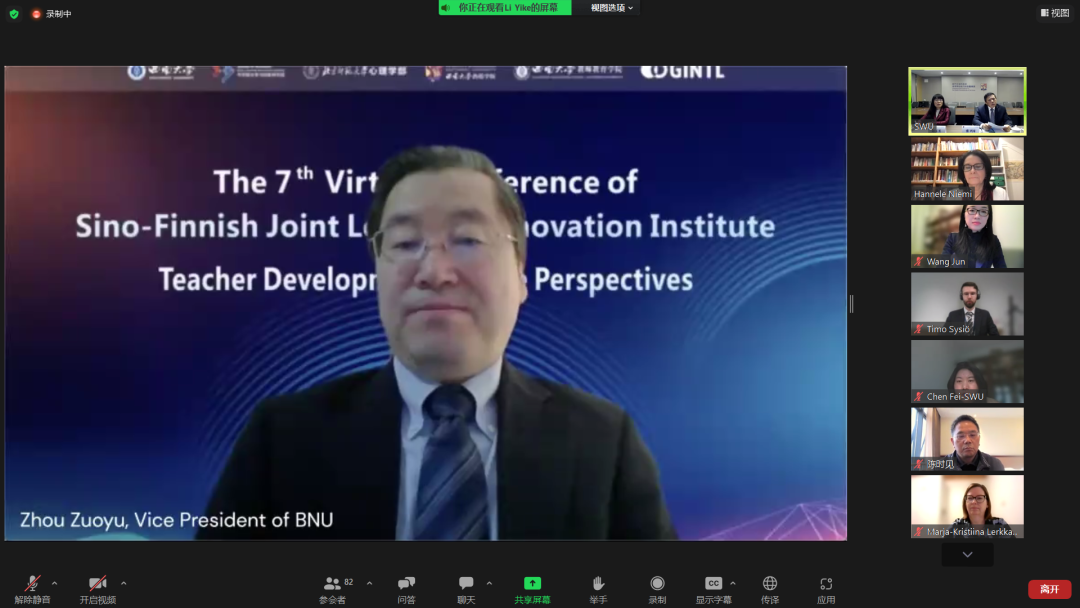Viewport: 1080px width, 608px height.
Task: Open the View menu in top-right corner
Action: coord(1054,13)
